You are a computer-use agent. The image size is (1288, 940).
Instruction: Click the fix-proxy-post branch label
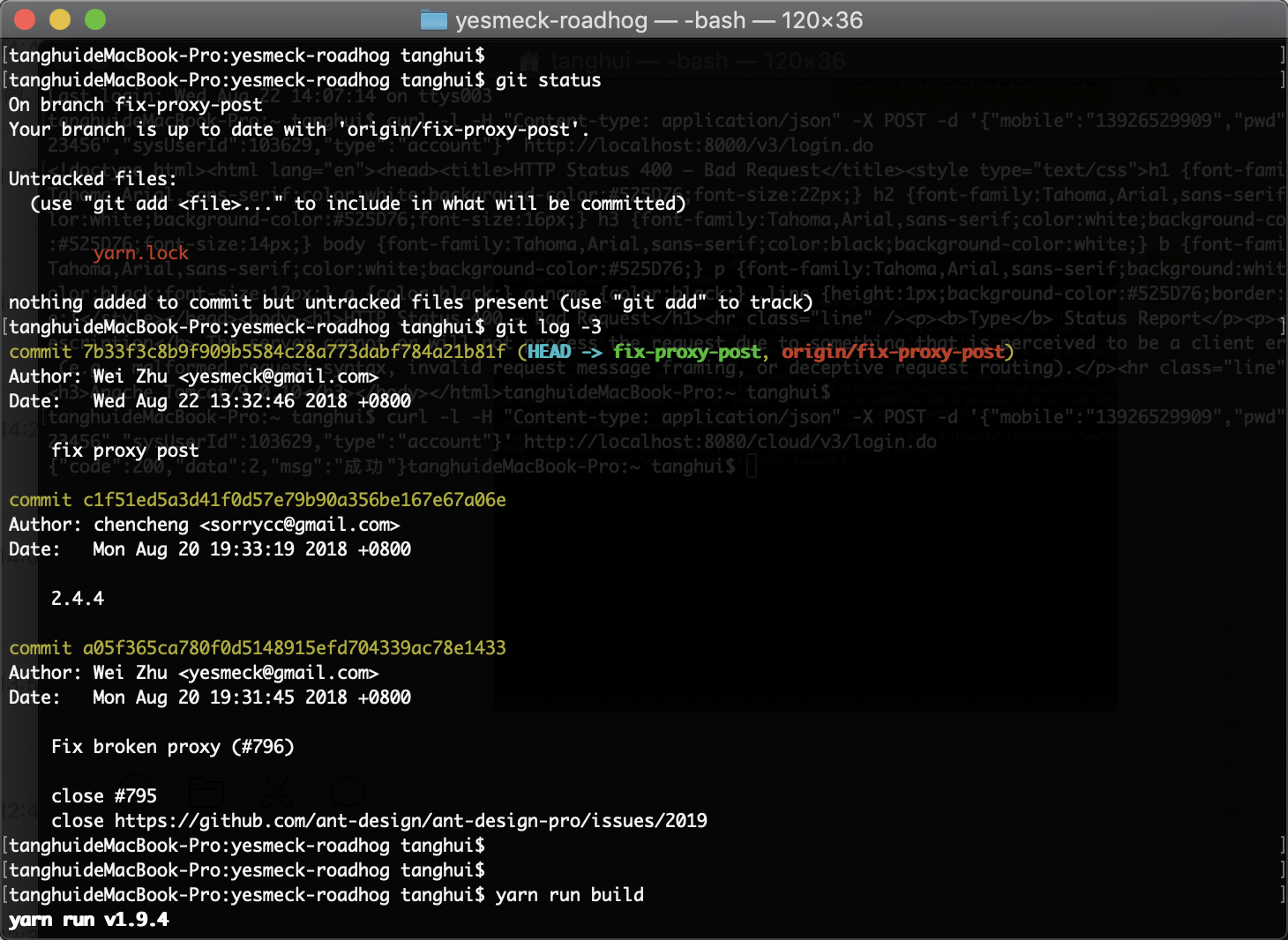tap(689, 351)
